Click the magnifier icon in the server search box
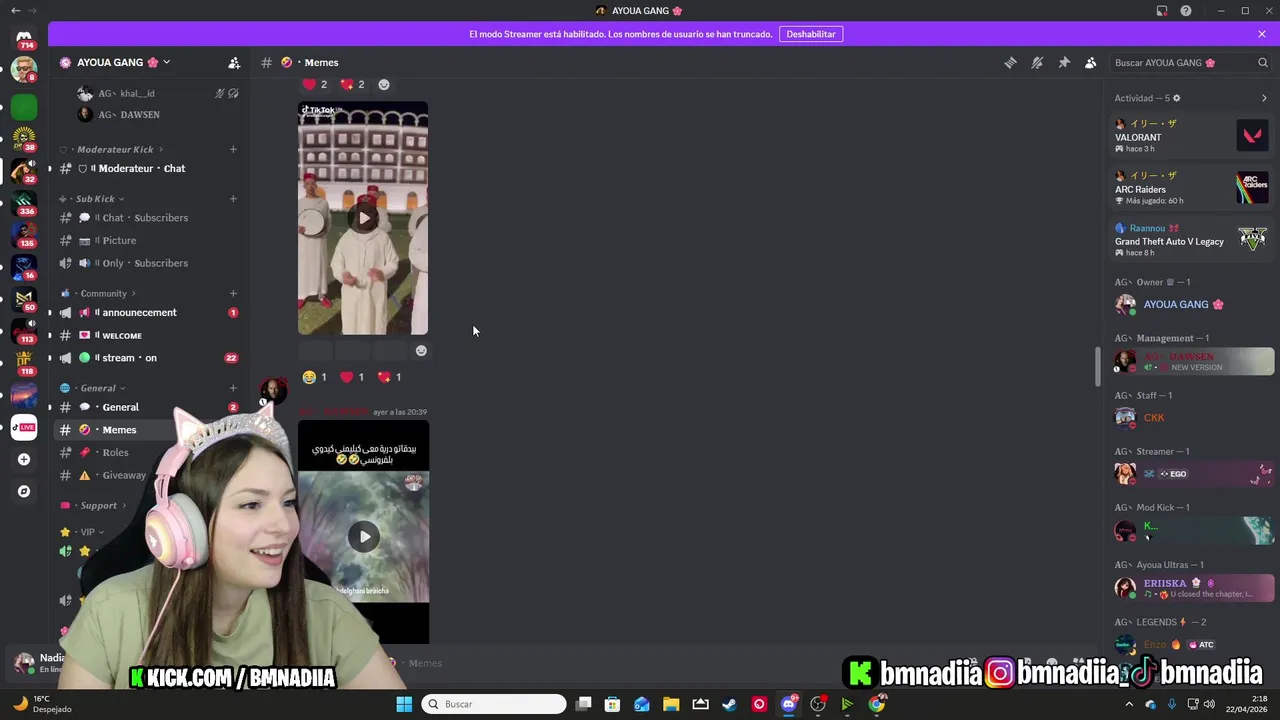The width and height of the screenshot is (1280, 720). point(1262,62)
